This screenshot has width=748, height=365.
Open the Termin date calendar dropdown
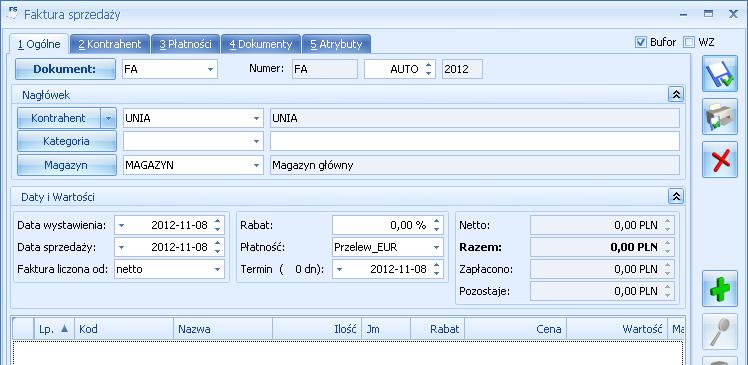click(x=339, y=269)
